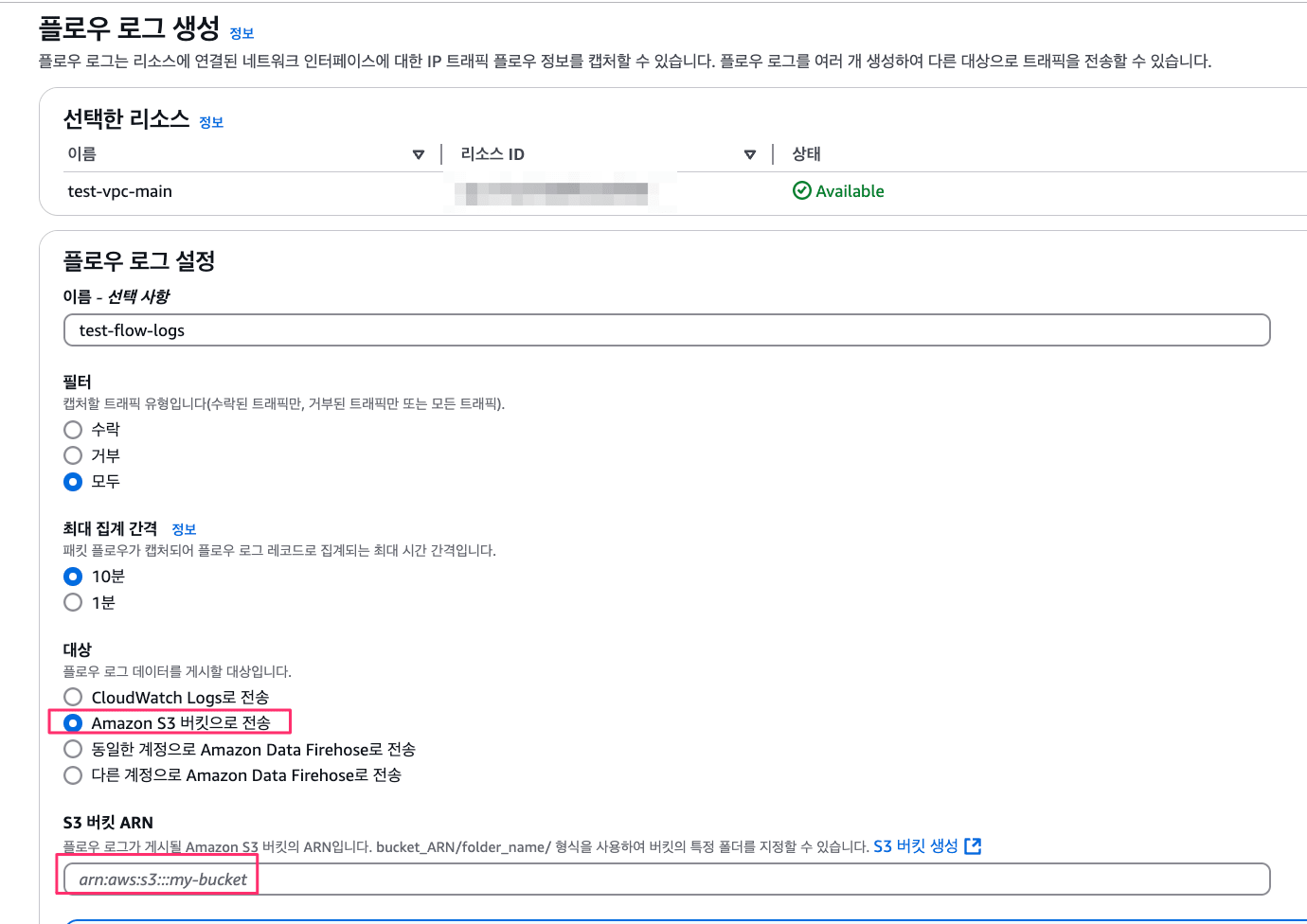Screen dimensions: 1307x924
Task: Click the blurred resource ID cell
Action: [551, 192]
